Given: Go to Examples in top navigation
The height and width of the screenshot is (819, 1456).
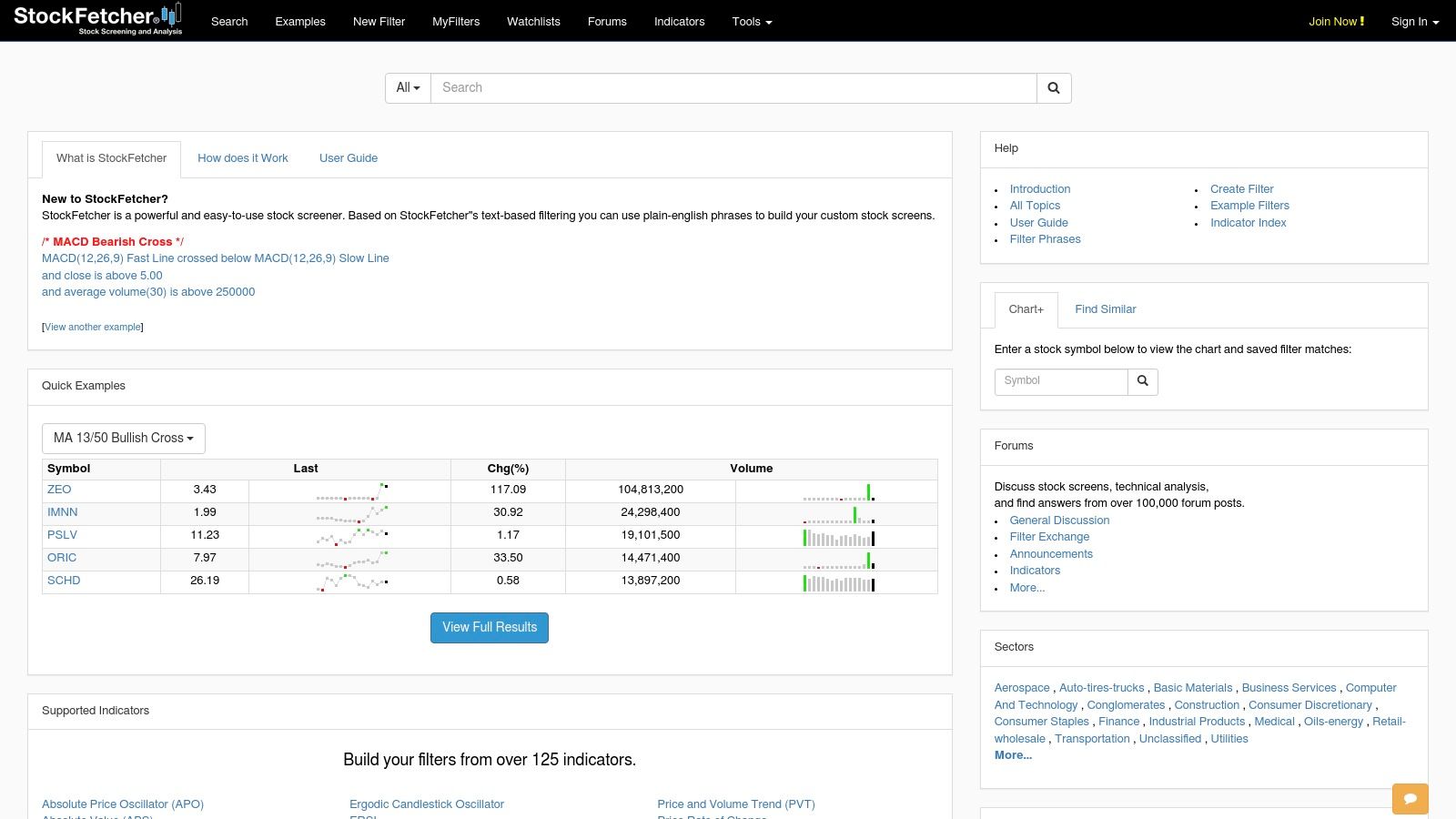Looking at the screenshot, I should [300, 21].
